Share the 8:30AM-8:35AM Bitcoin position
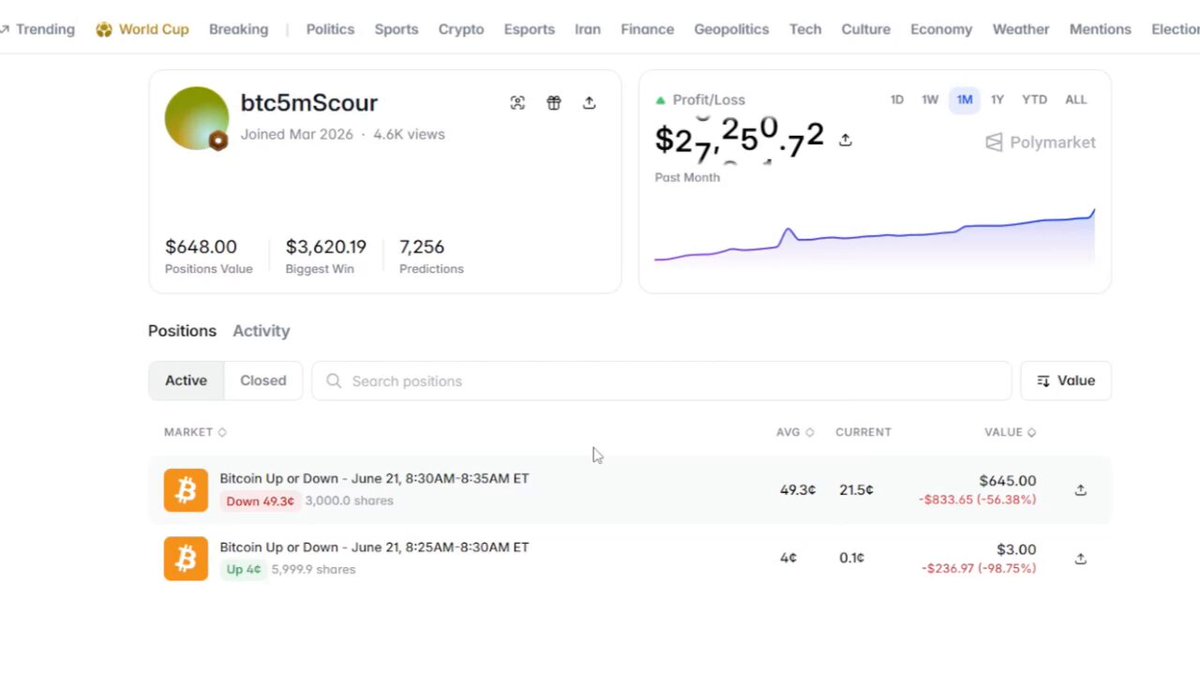The height and width of the screenshot is (675, 1200). [x=1080, y=490]
